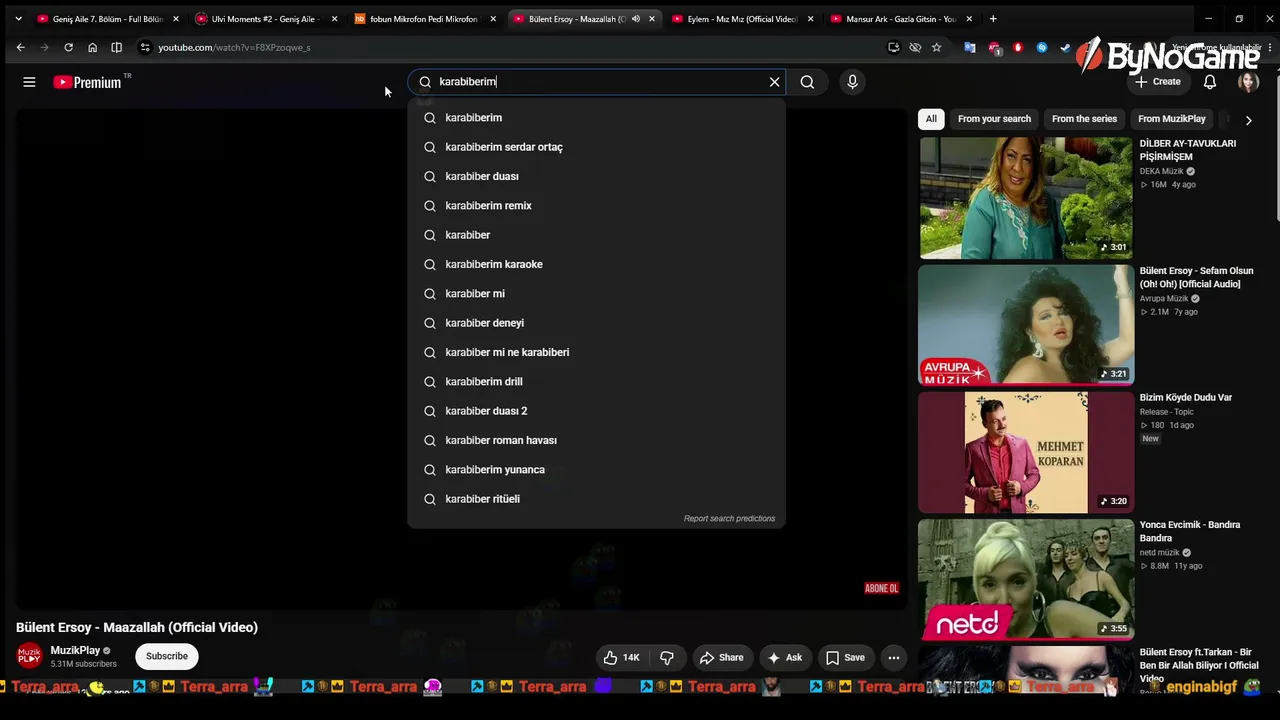Click the ABONE OL watermark button
This screenshot has height=720, width=1280.
881,589
